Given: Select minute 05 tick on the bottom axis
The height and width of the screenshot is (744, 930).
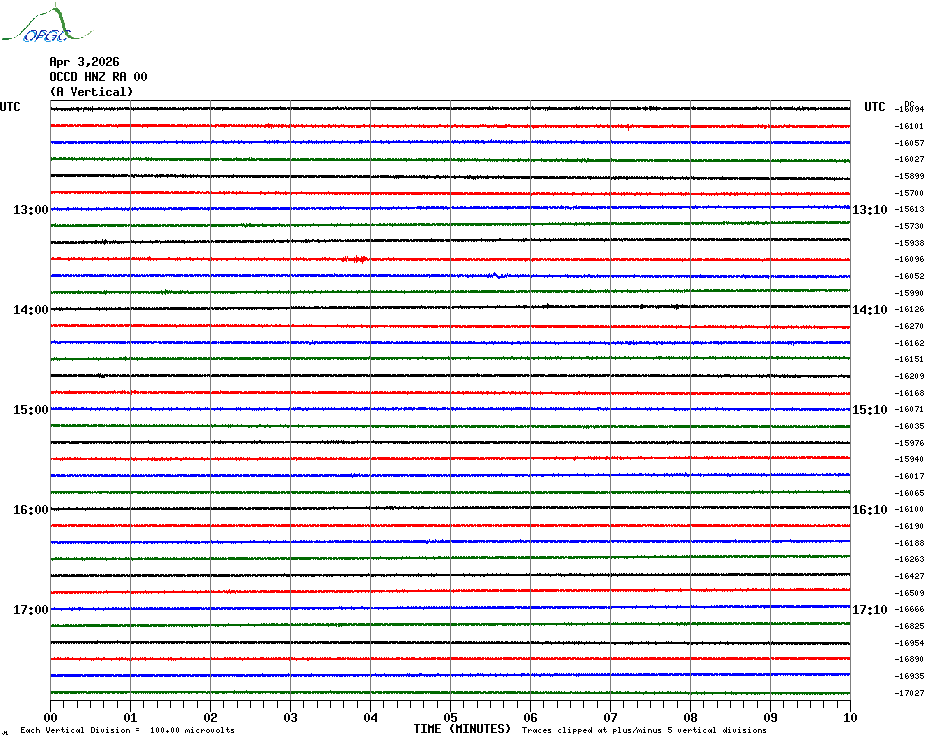Looking at the screenshot, I should point(450,717).
